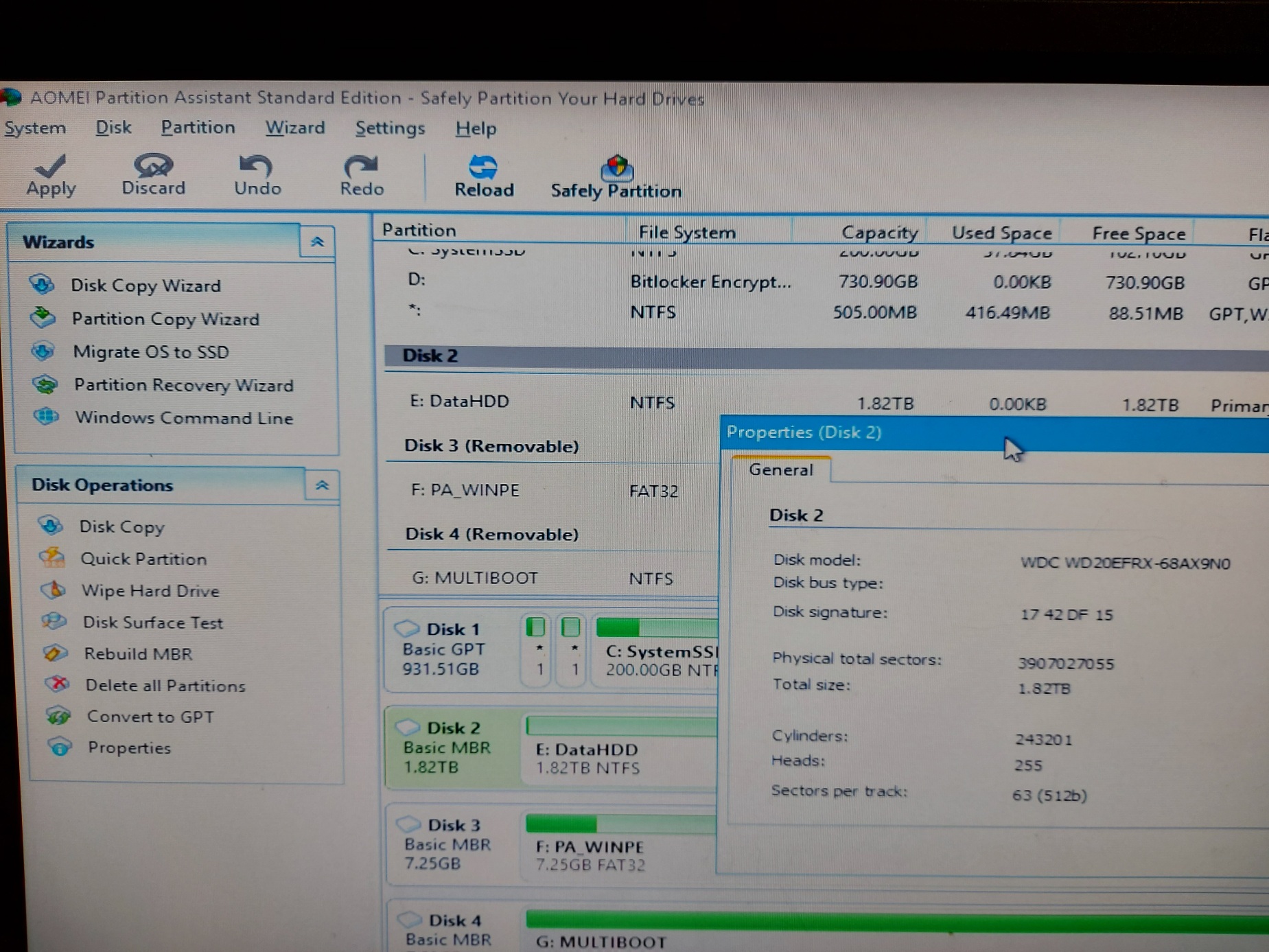Open the Disk menu
The image size is (1269, 952).
pyautogui.click(x=113, y=128)
